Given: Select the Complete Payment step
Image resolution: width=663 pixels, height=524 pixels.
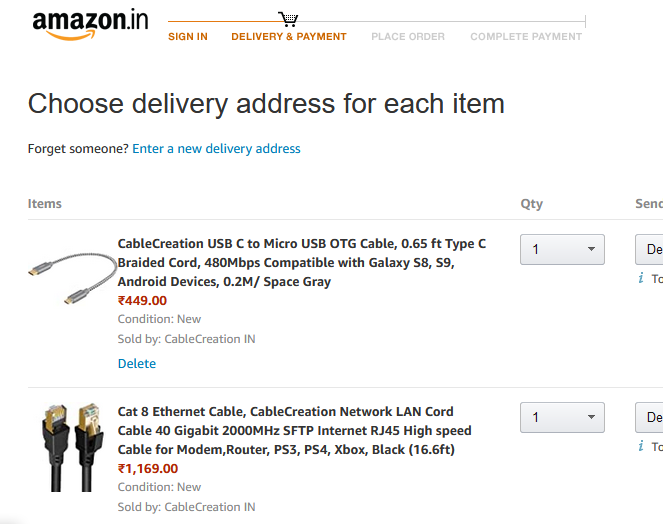Looking at the screenshot, I should [x=526, y=37].
